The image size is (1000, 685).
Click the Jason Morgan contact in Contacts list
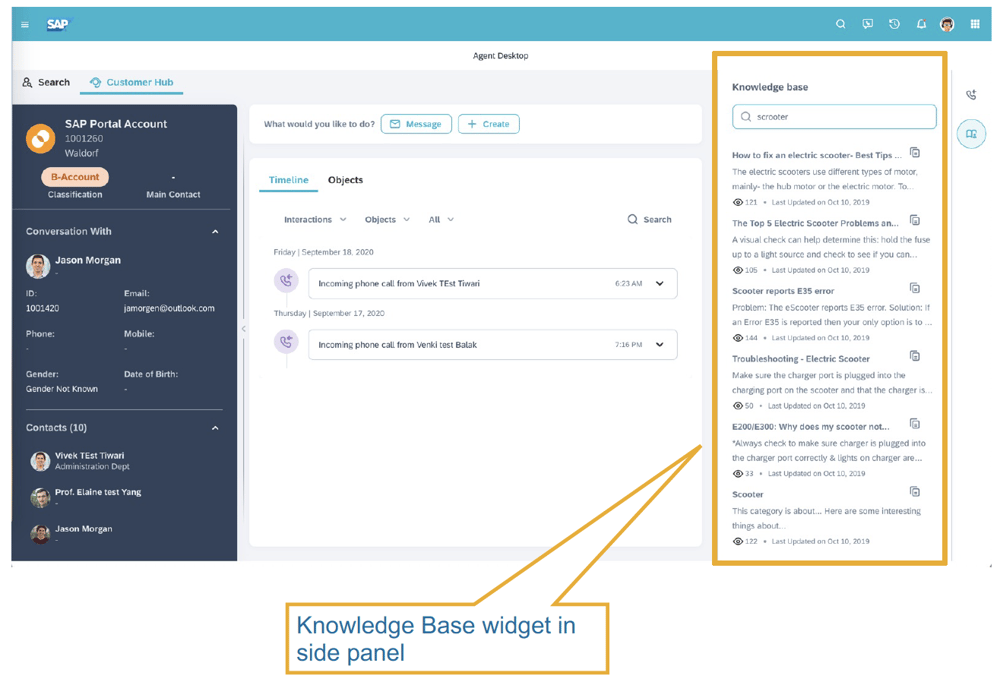pyautogui.click(x=84, y=529)
